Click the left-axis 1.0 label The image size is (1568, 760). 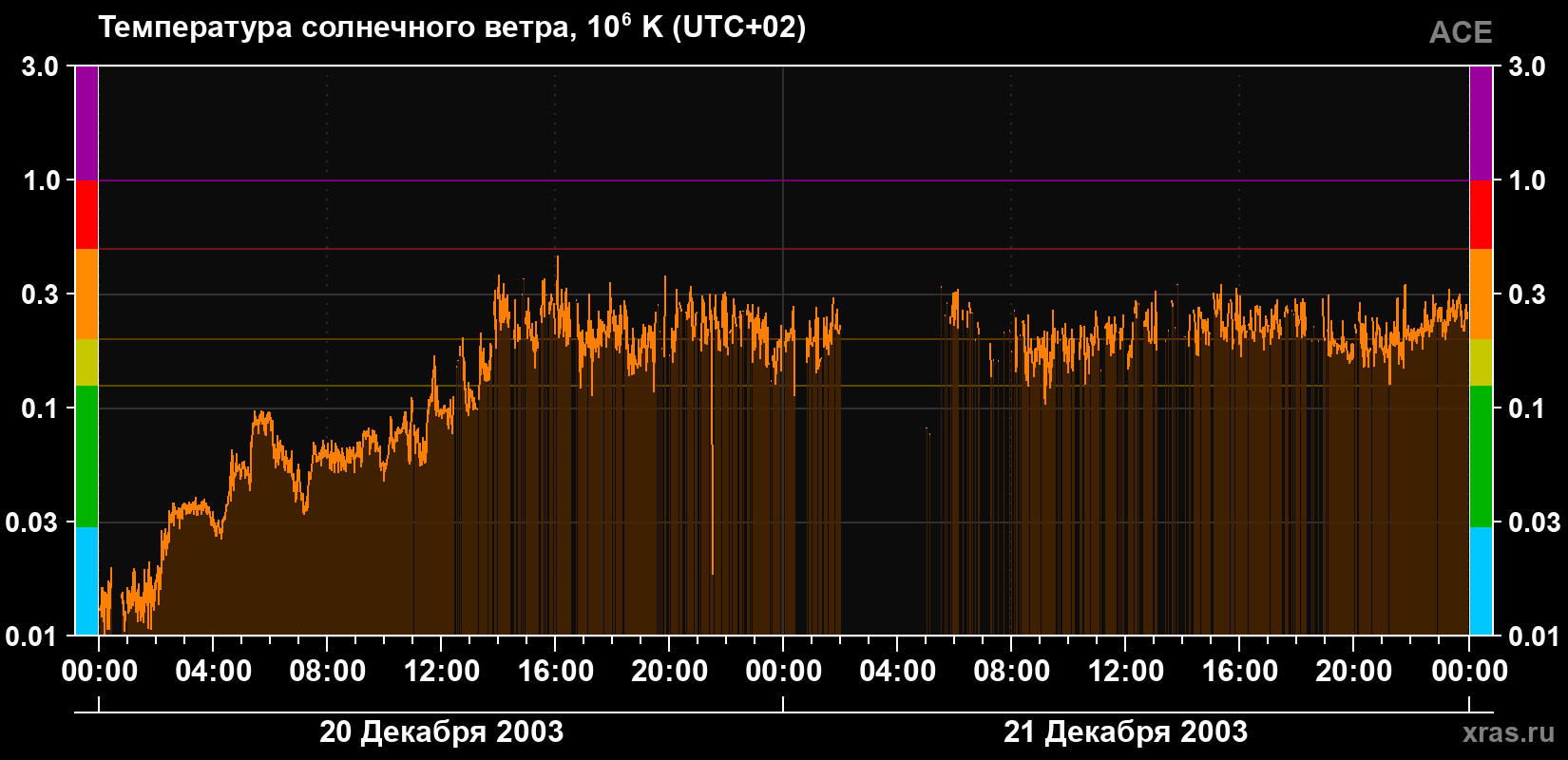point(40,180)
